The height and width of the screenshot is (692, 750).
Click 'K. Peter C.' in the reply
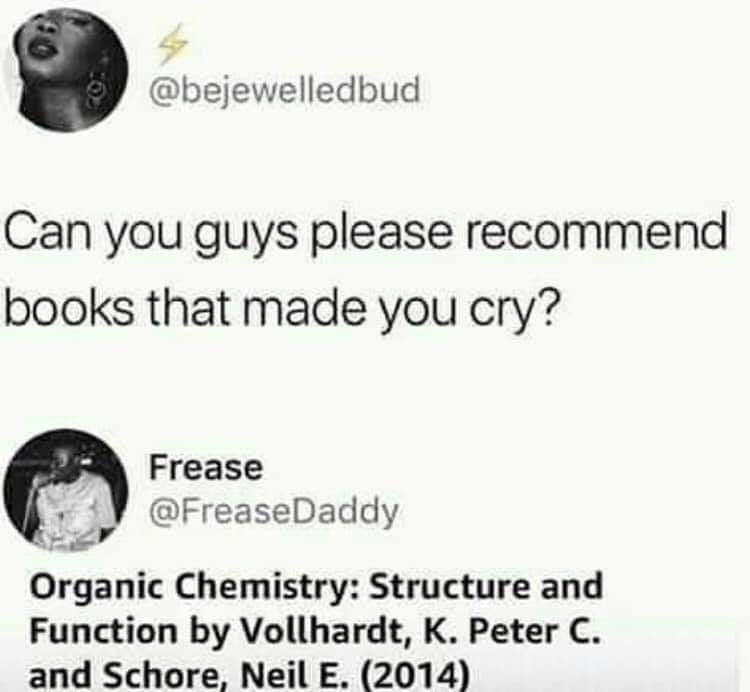(x=511, y=630)
